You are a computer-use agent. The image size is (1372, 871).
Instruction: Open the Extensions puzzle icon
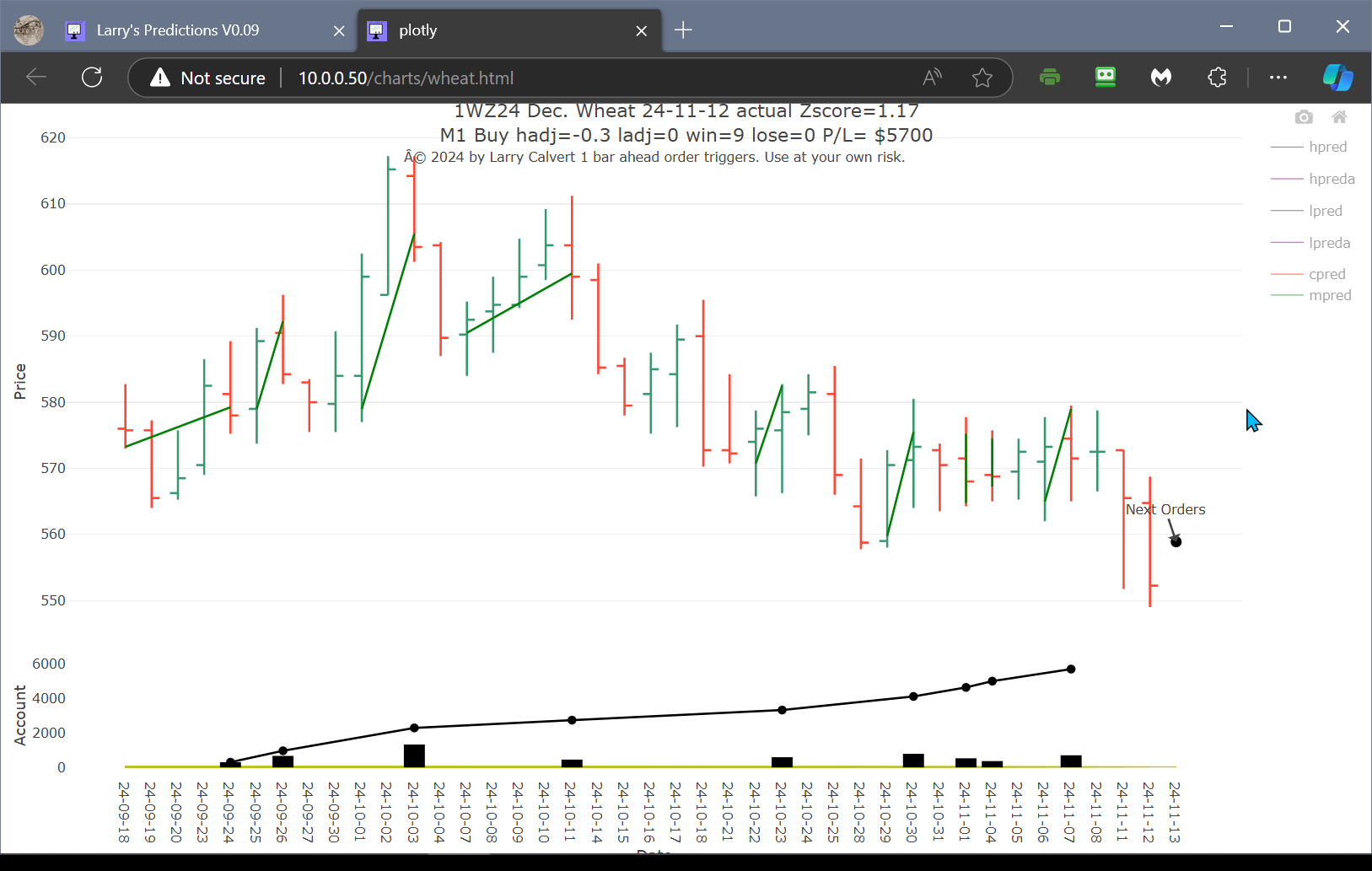click(x=1217, y=78)
